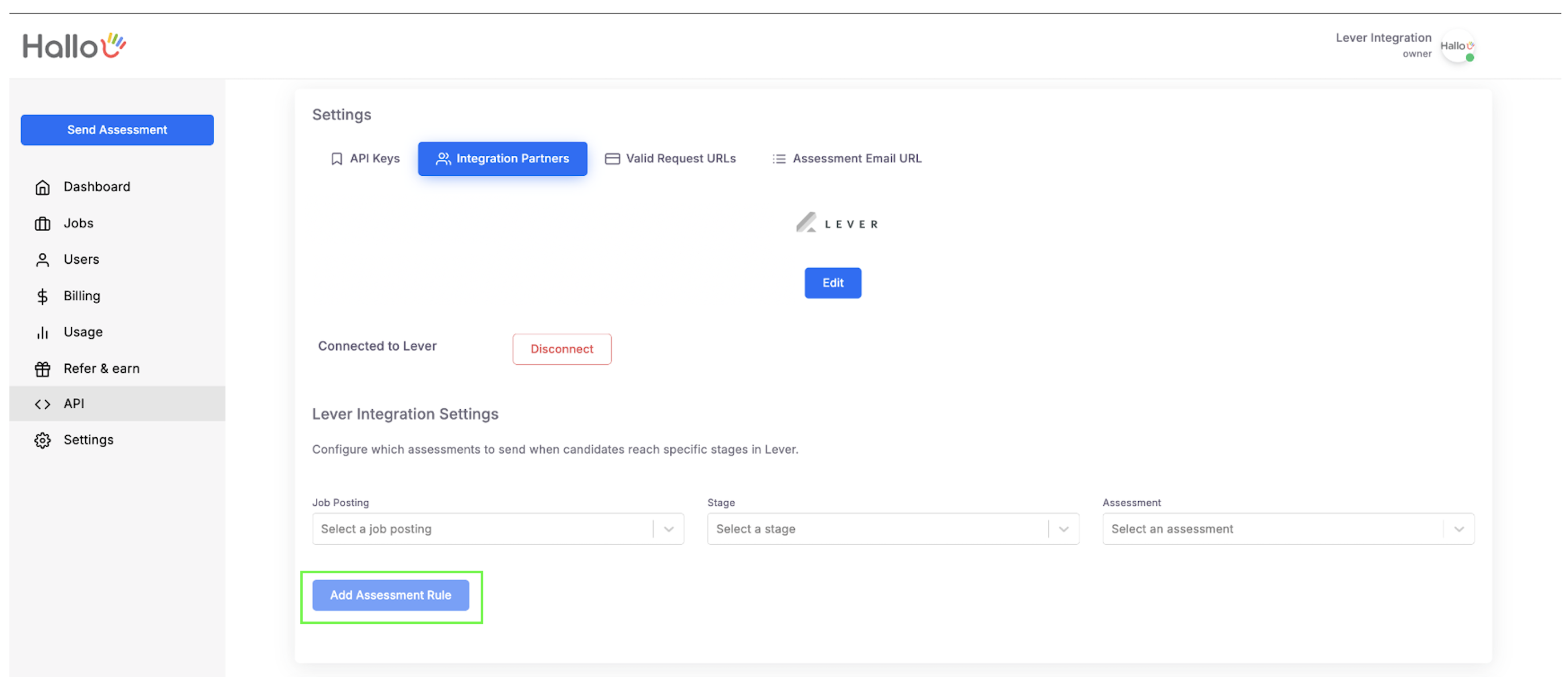Click the Configure which assessments description text
Image resolution: width=1568 pixels, height=677 pixels.
[555, 449]
